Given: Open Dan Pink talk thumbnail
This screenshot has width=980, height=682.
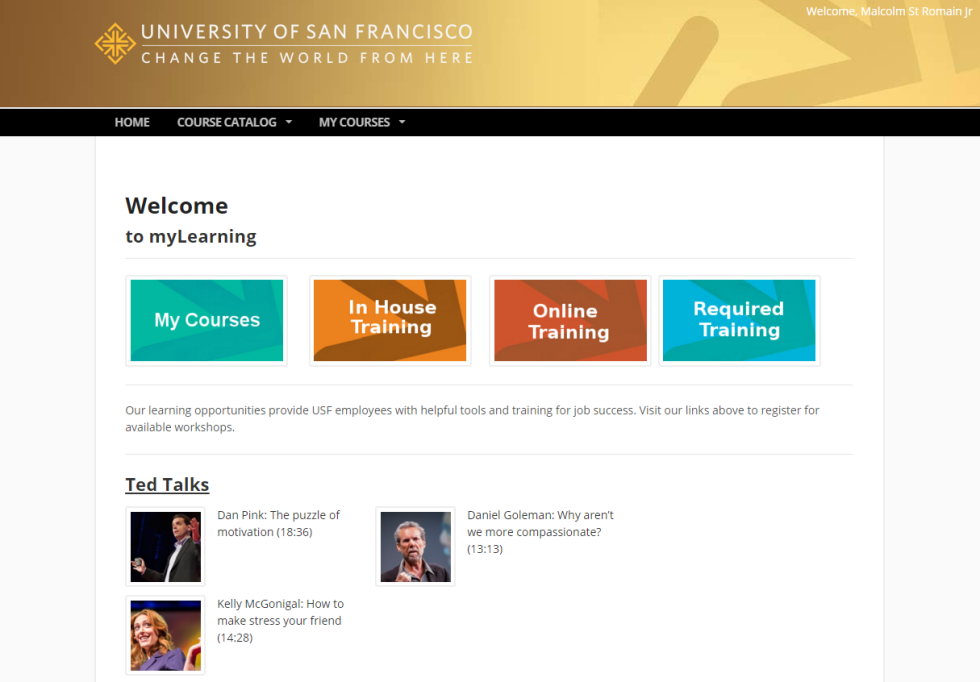Looking at the screenshot, I should pyautogui.click(x=166, y=547).
